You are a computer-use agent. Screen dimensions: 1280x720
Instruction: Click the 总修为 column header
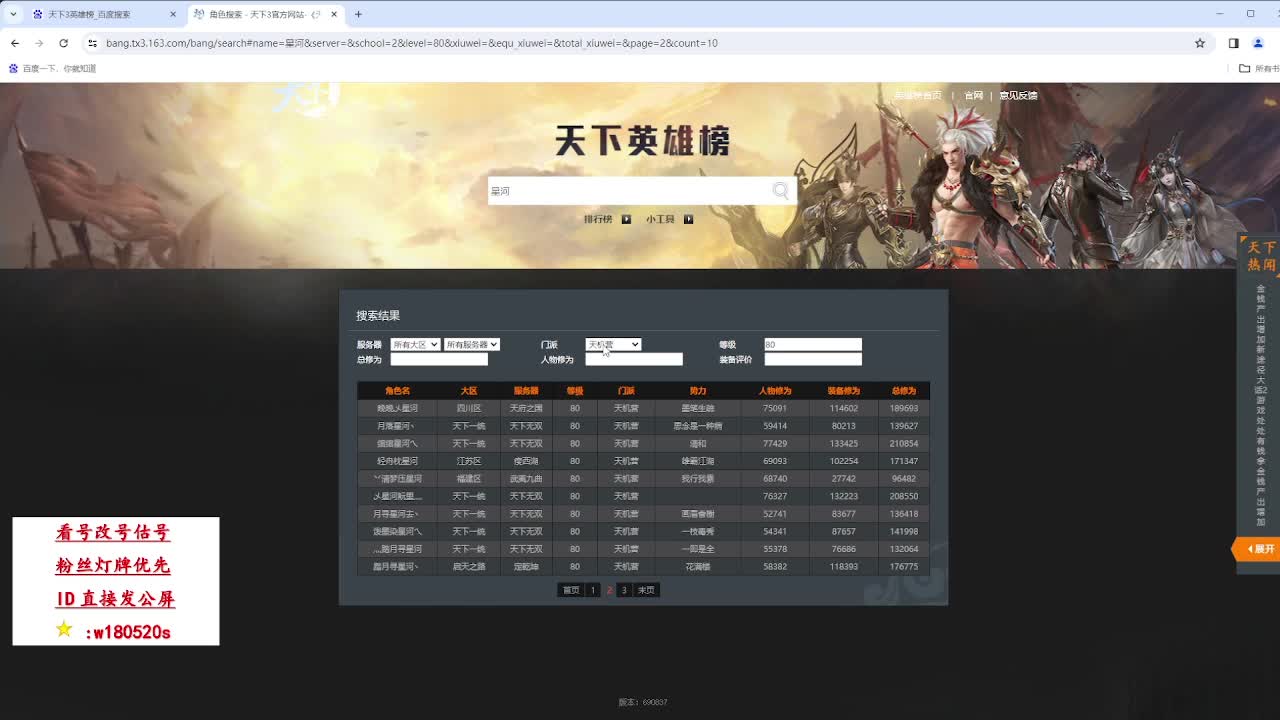(903, 391)
